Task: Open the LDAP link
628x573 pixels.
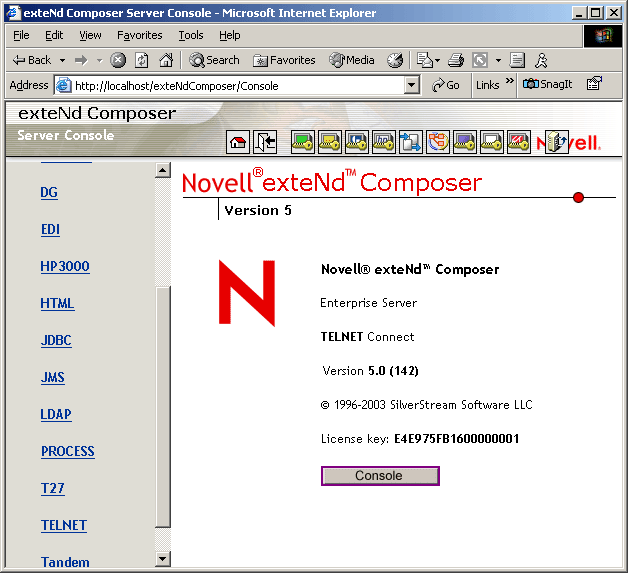Action: (x=56, y=414)
